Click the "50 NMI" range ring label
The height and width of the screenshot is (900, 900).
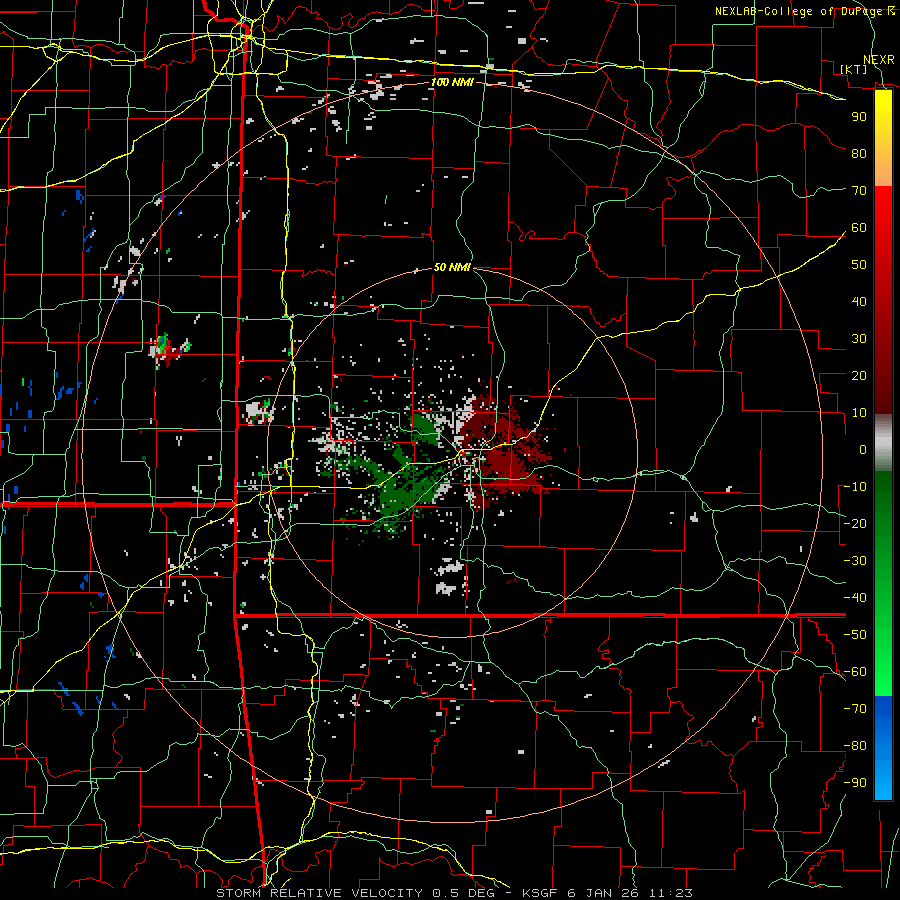click(452, 267)
